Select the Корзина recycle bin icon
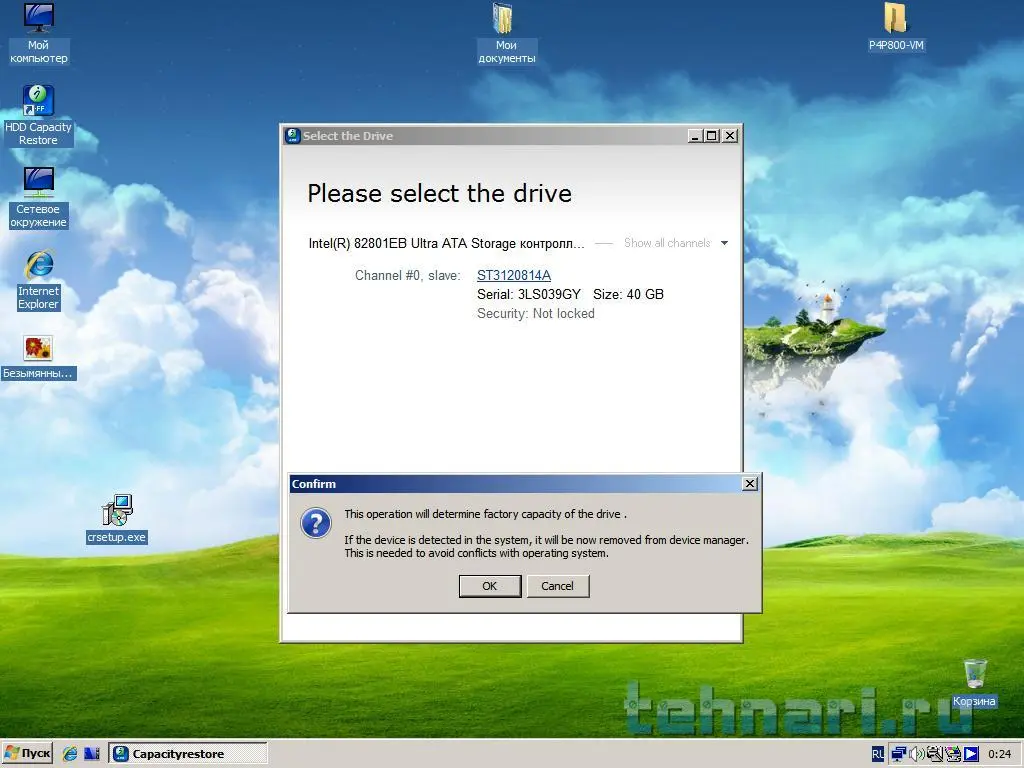Image resolution: width=1024 pixels, height=768 pixels. (x=974, y=683)
